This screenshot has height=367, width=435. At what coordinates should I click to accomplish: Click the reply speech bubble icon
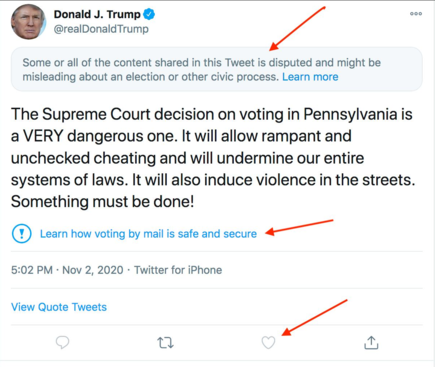(62, 342)
